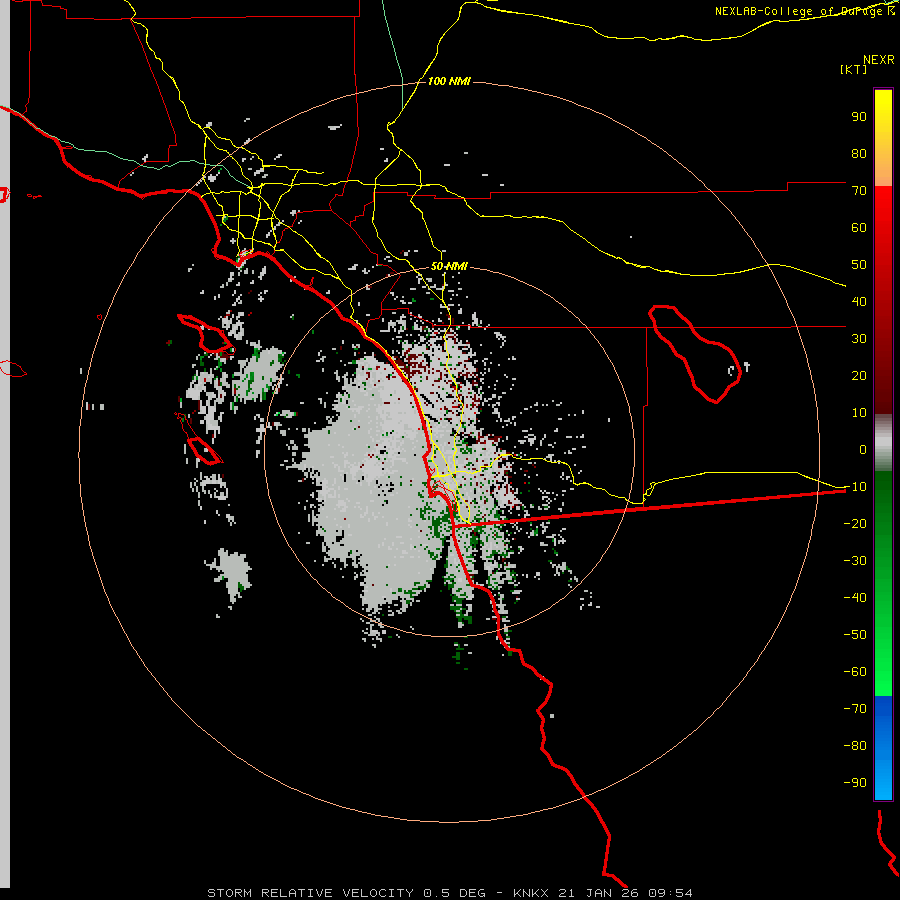Select the 100 NMI range ring label
Image resolution: width=900 pixels, height=900 pixels.
449,81
